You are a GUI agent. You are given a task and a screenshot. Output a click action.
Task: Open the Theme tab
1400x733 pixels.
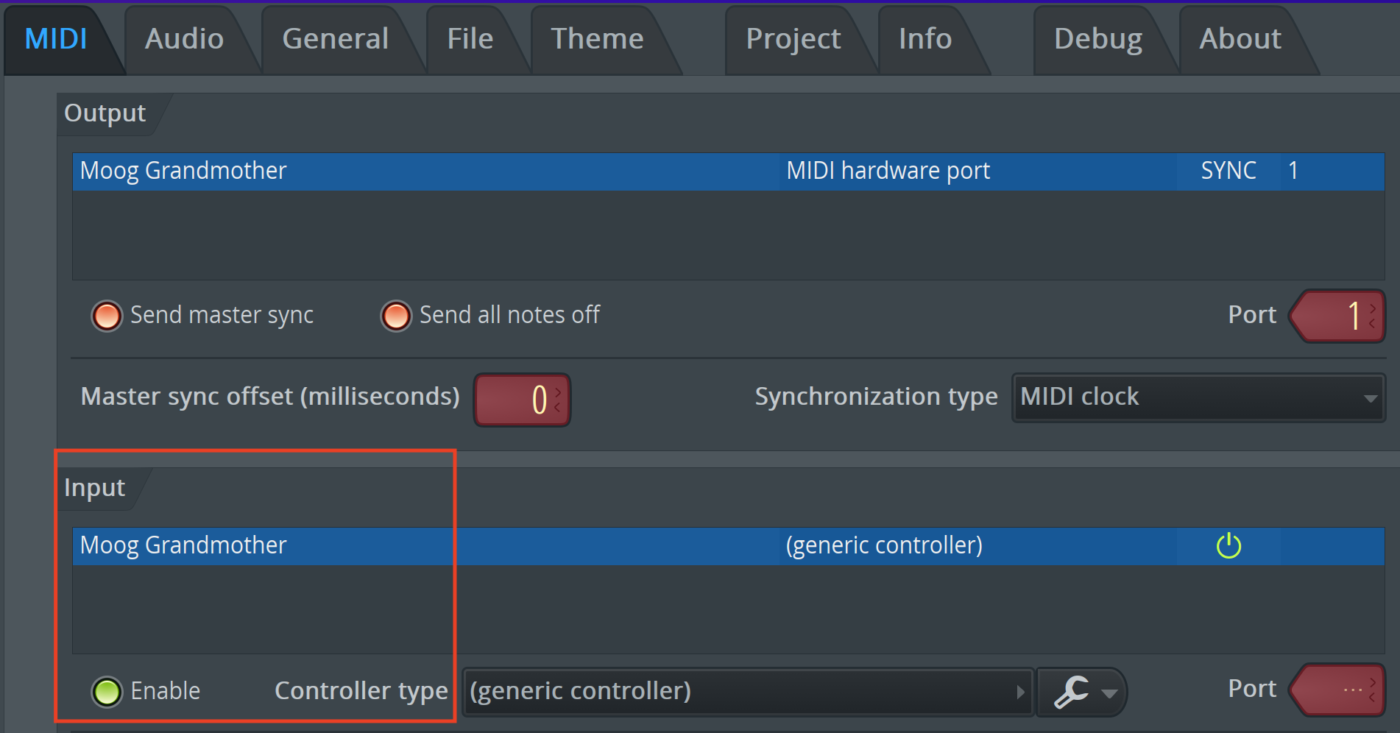coord(597,39)
